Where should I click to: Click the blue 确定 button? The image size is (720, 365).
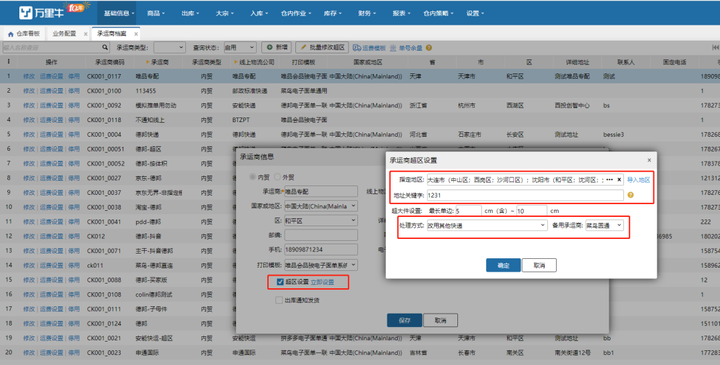point(503,265)
